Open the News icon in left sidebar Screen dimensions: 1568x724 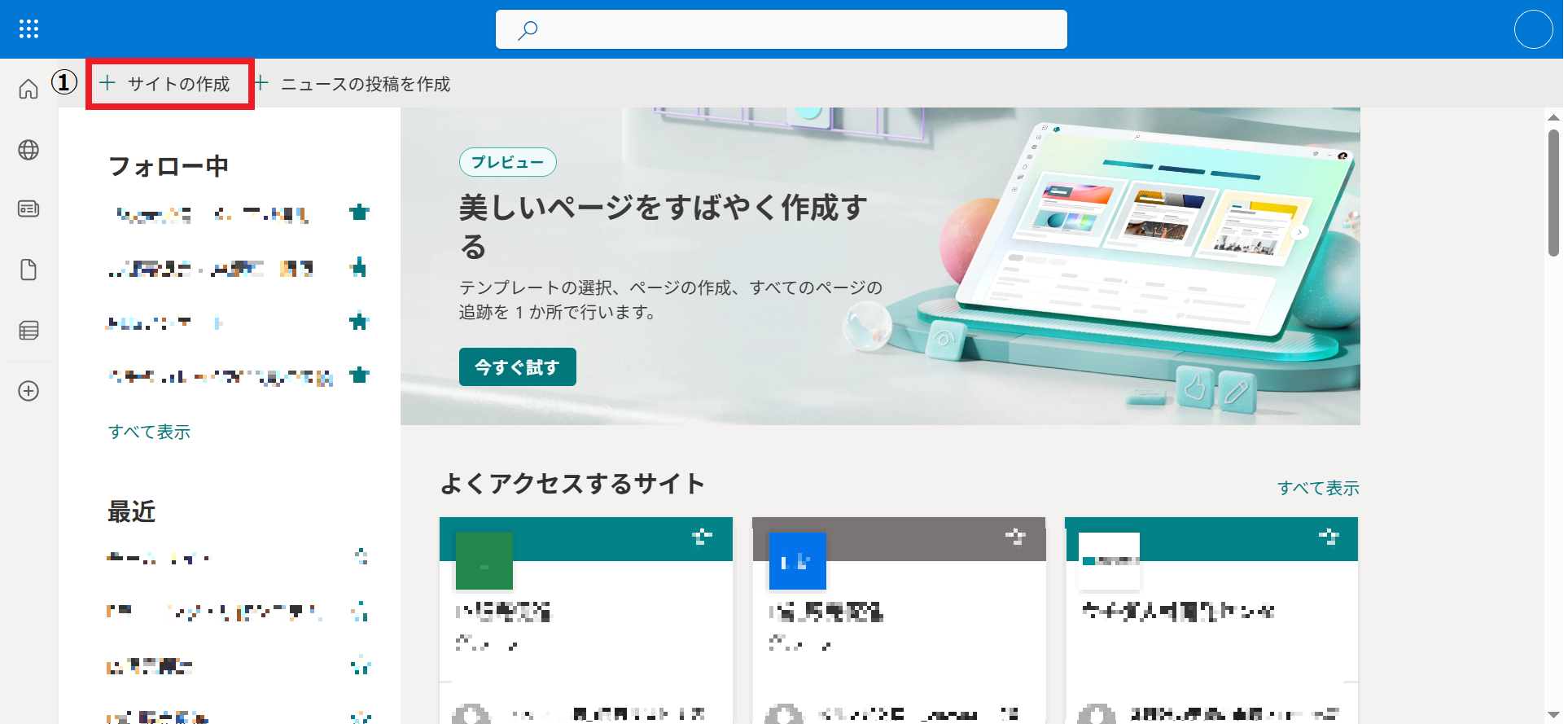click(x=28, y=209)
